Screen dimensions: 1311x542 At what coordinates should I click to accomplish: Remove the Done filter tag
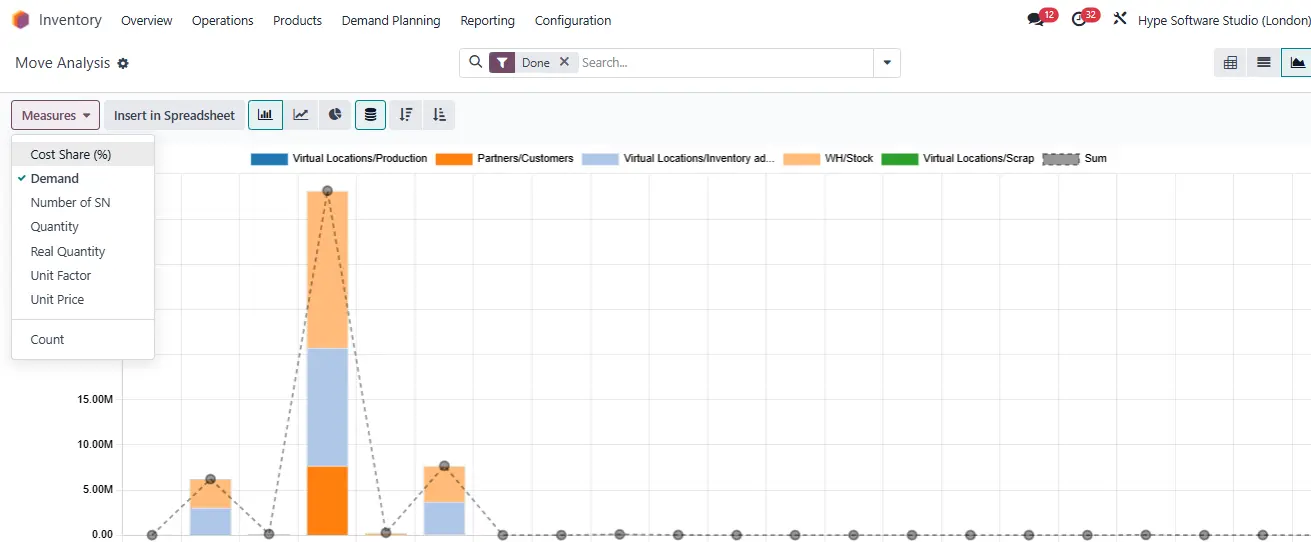(564, 62)
